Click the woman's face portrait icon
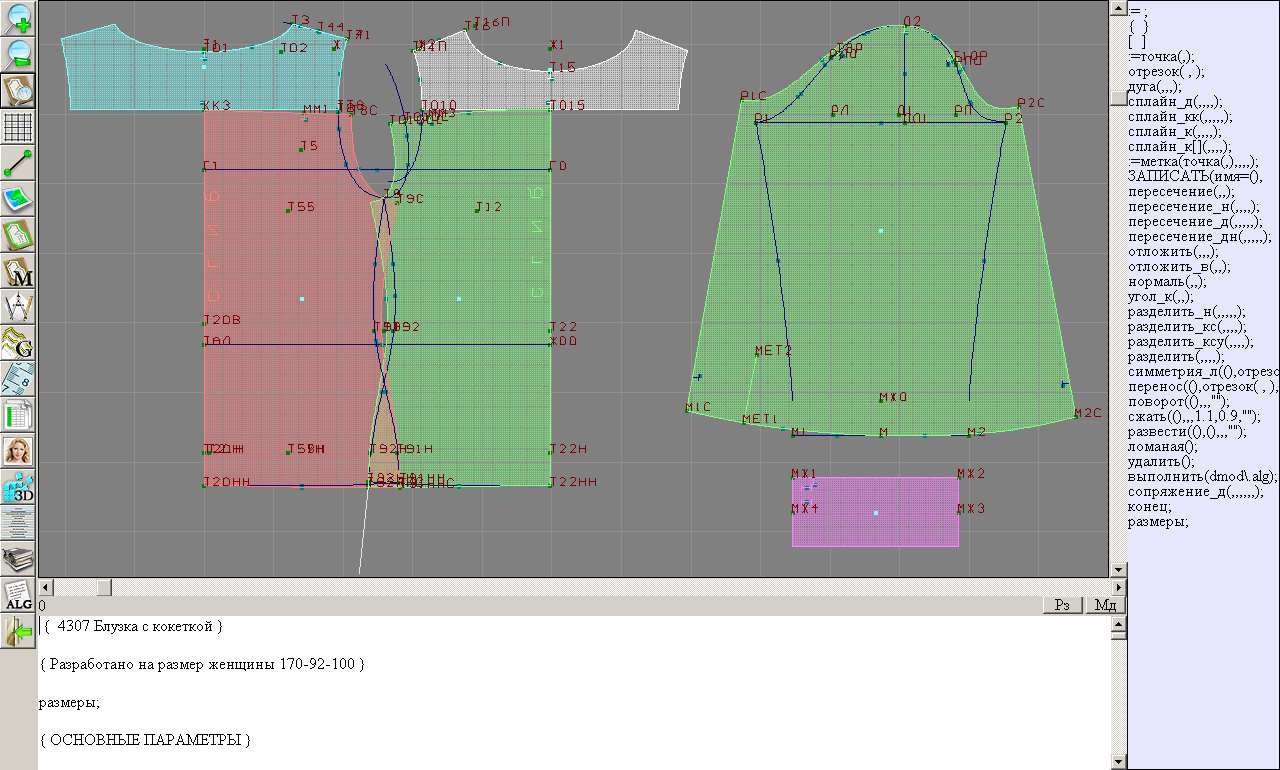 click(x=19, y=450)
